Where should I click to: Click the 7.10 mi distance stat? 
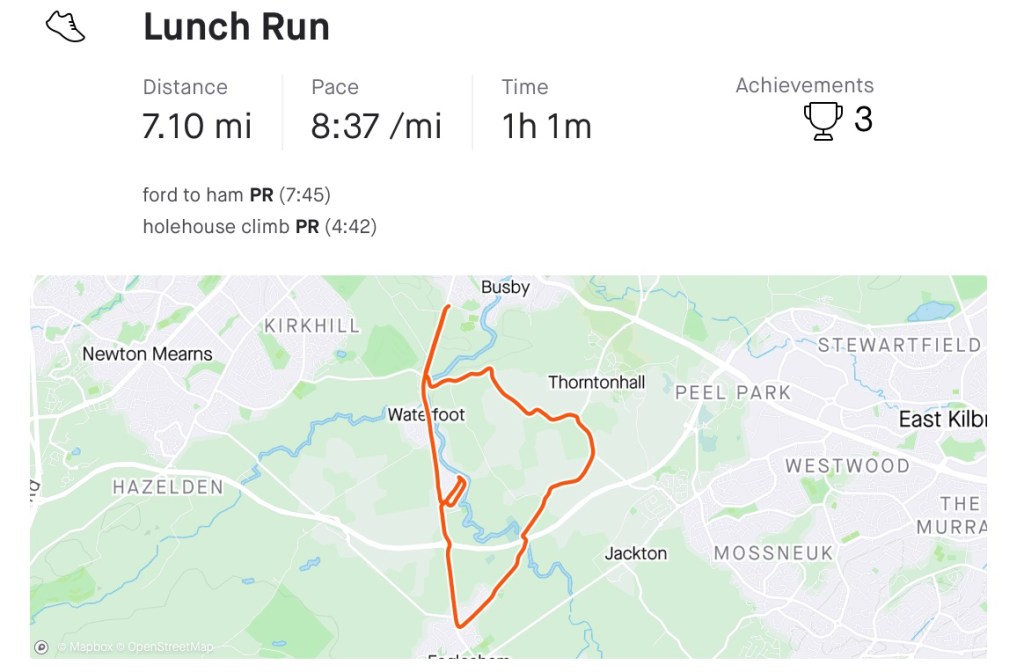coord(197,127)
